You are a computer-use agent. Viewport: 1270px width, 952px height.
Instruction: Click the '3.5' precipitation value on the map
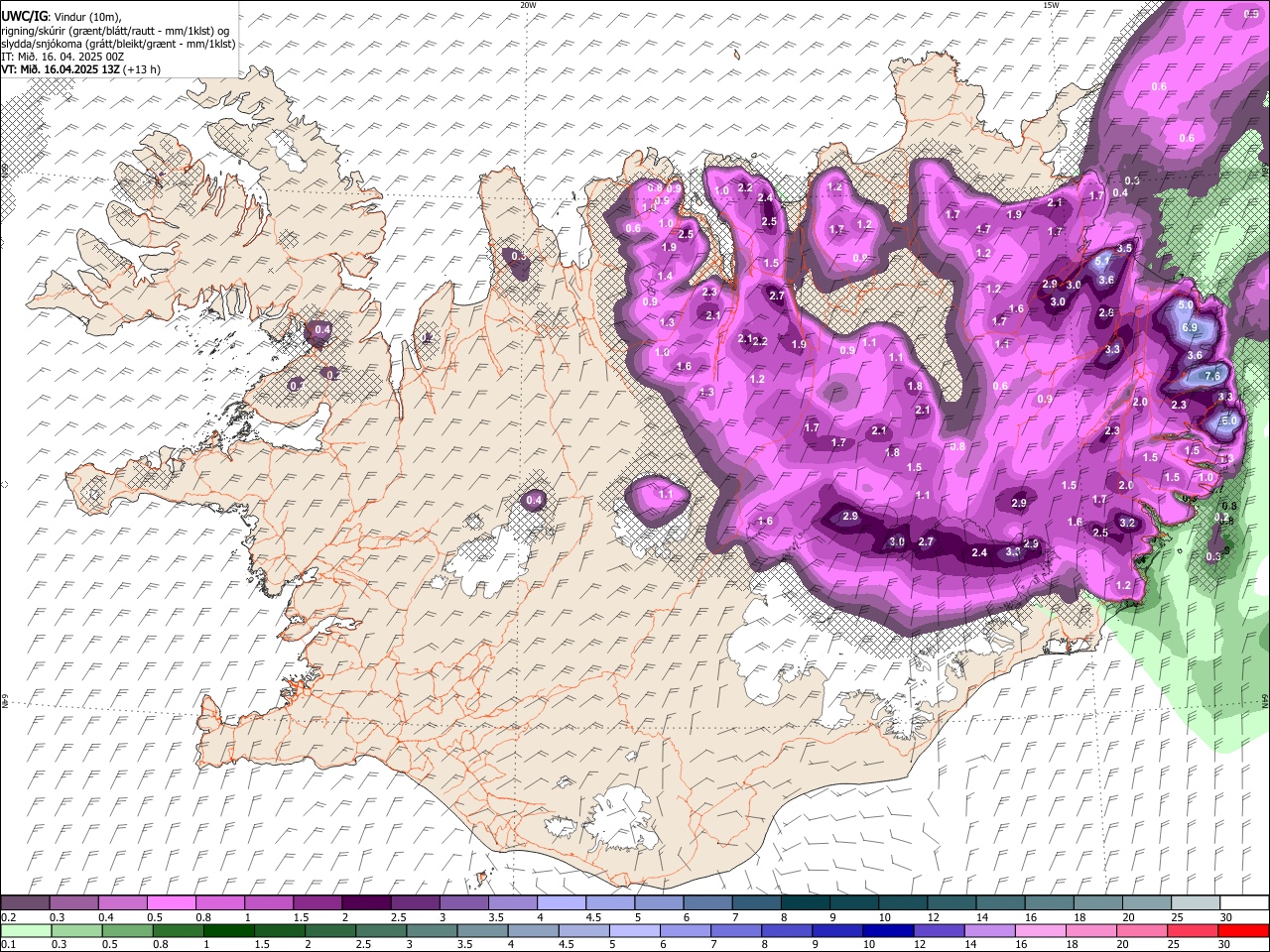1124,248
